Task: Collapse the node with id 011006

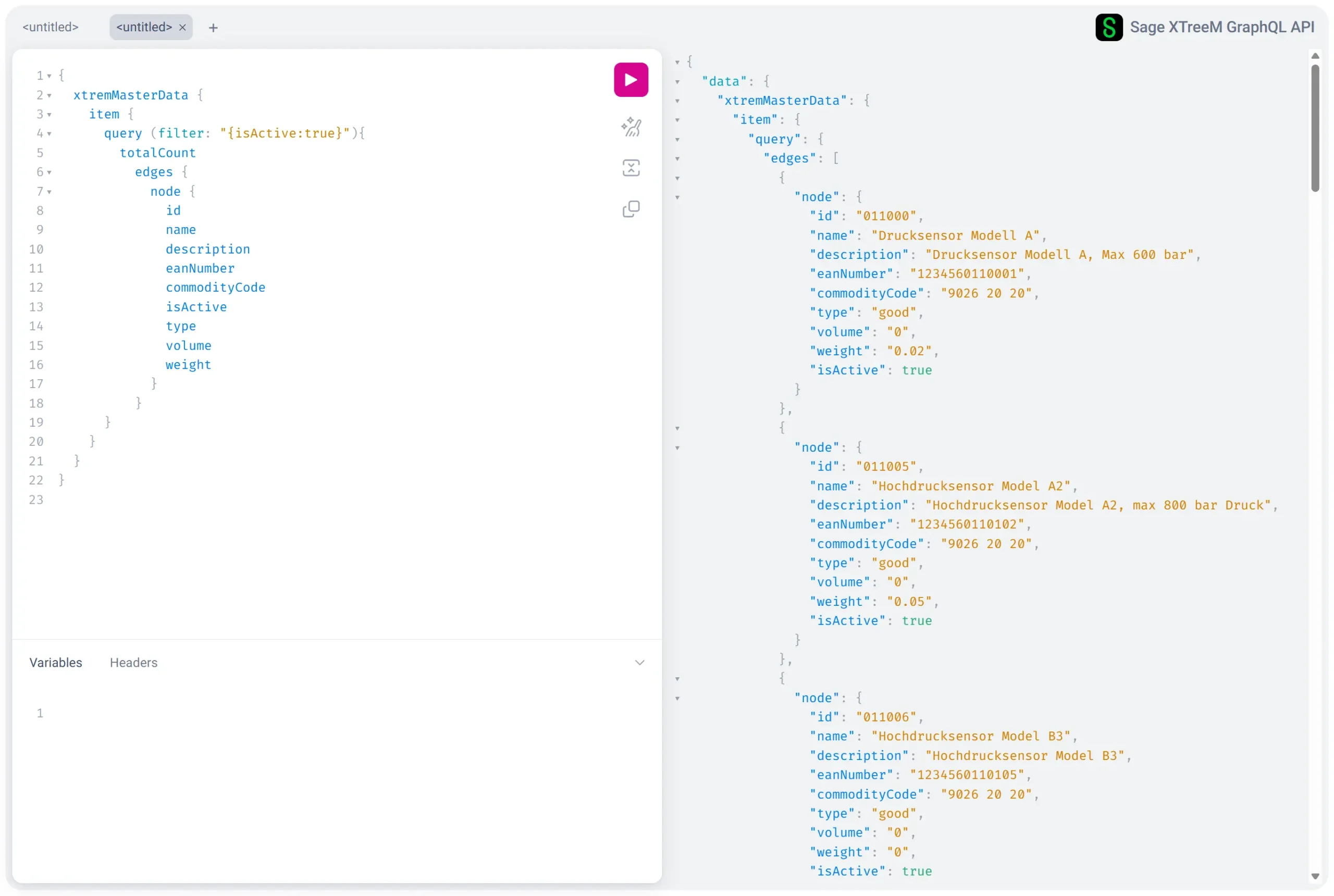Action: 677,698
